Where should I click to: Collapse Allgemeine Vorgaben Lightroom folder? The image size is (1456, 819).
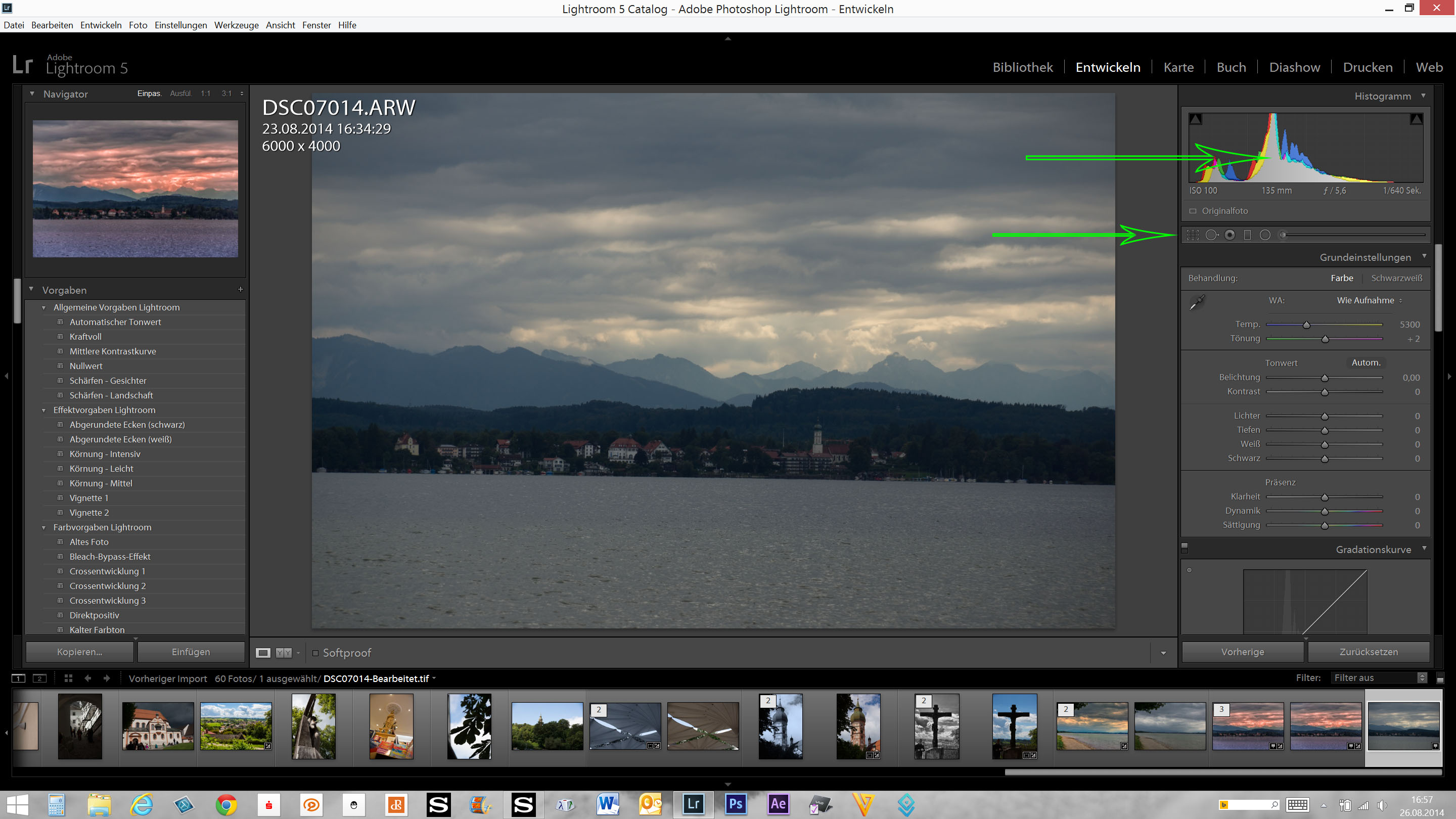pyautogui.click(x=43, y=308)
